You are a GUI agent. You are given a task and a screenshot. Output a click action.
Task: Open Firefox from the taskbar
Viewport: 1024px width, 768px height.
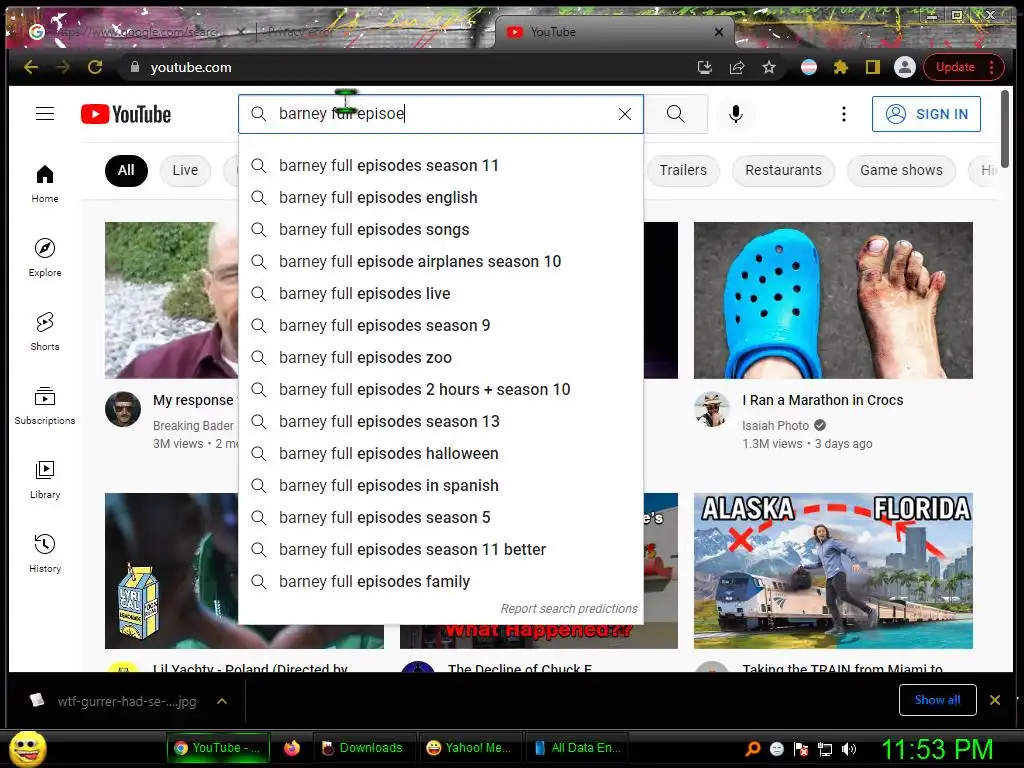pos(292,748)
